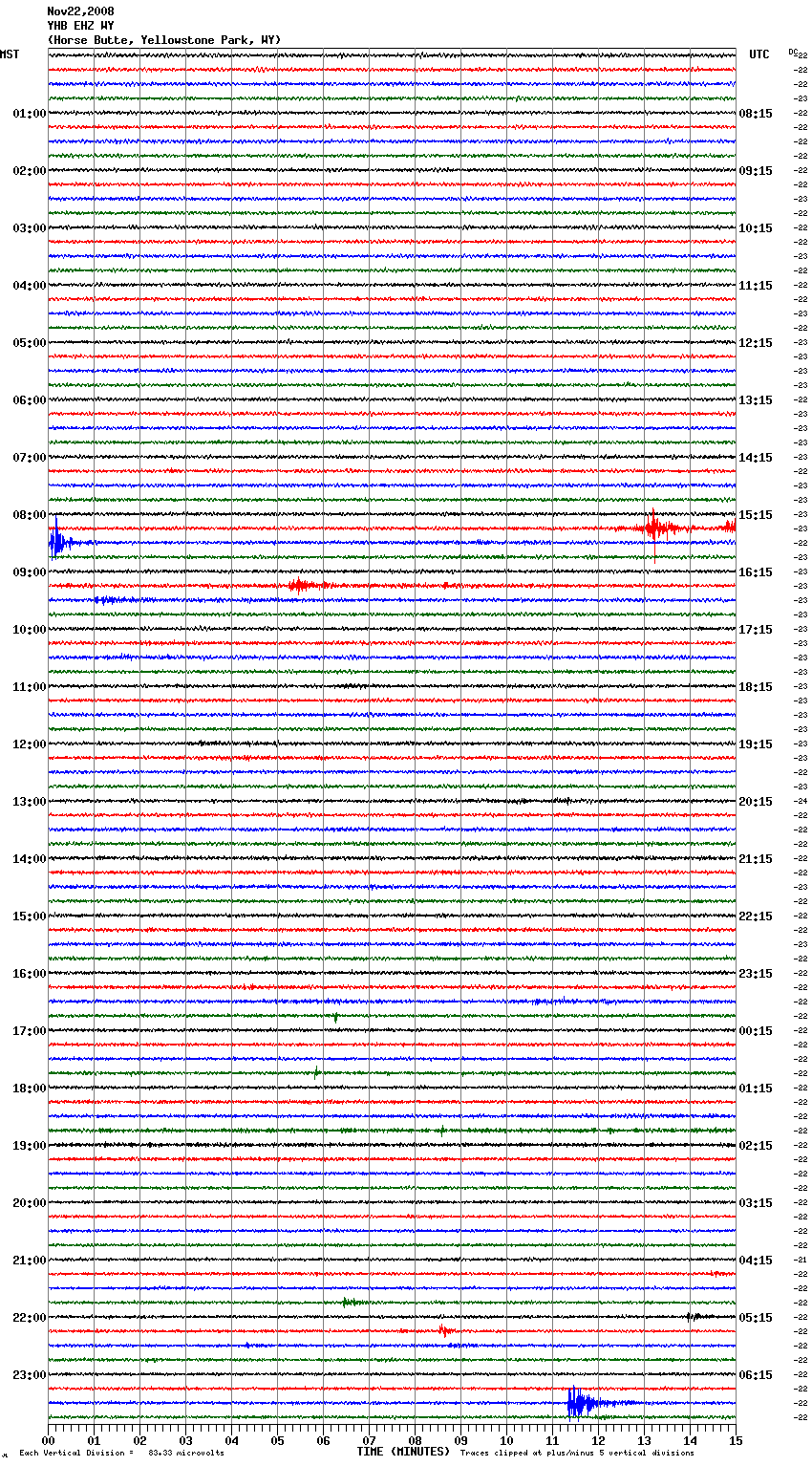
Task: Click the small red event below 22:00
Action: (x=444, y=1330)
